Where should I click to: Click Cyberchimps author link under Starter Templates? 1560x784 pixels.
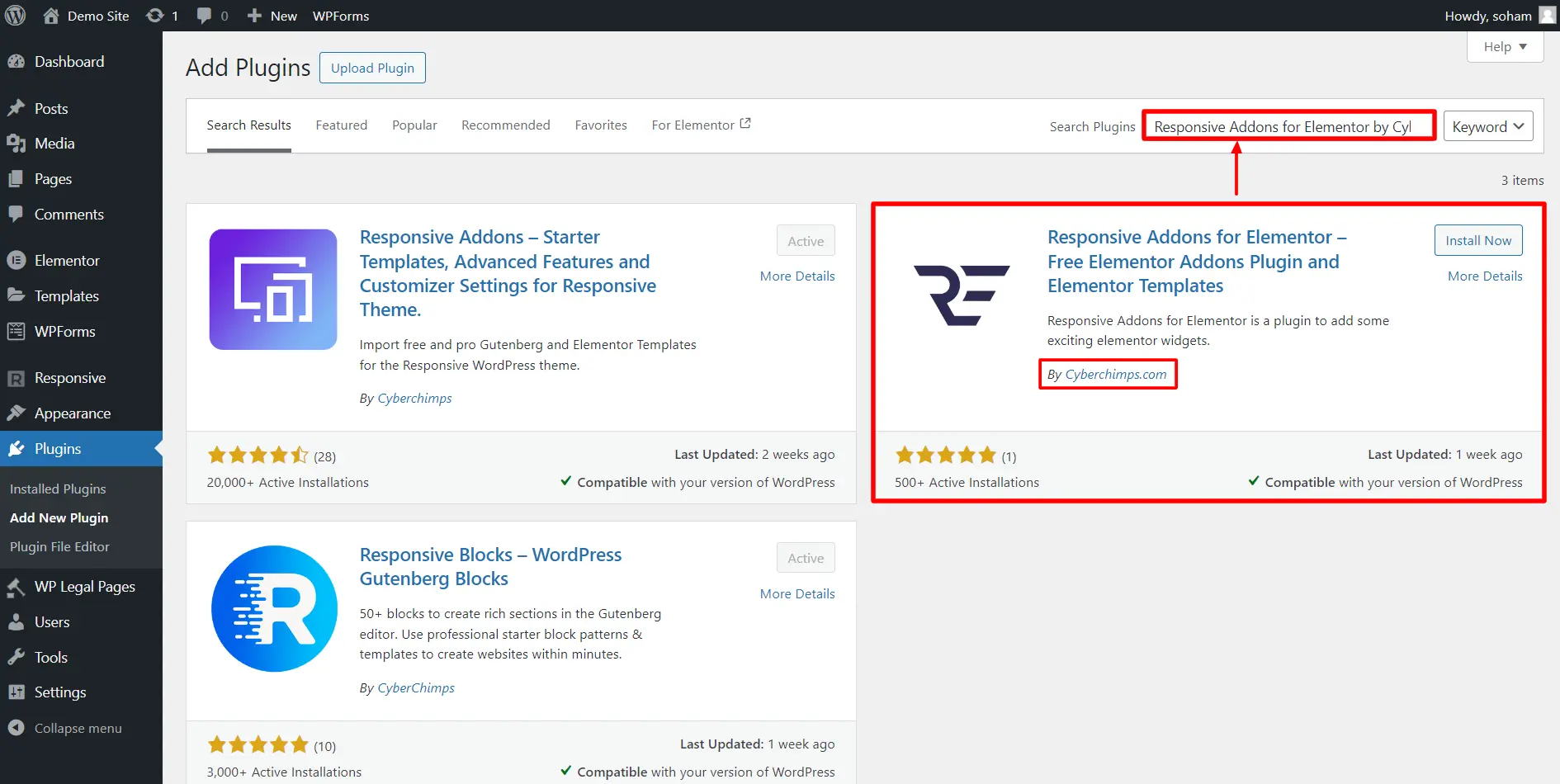[x=414, y=399]
